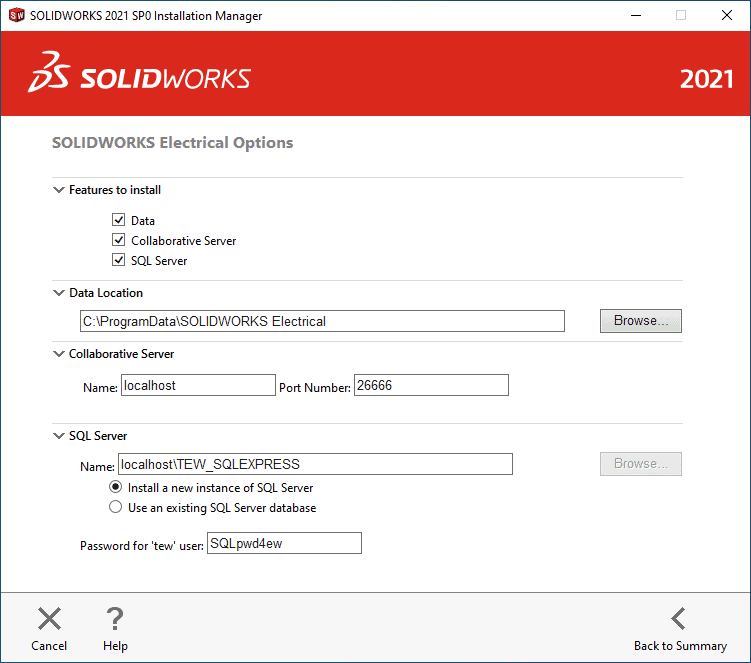Minimize the Installation Manager window
This screenshot has height=663, width=751.
[x=636, y=15]
